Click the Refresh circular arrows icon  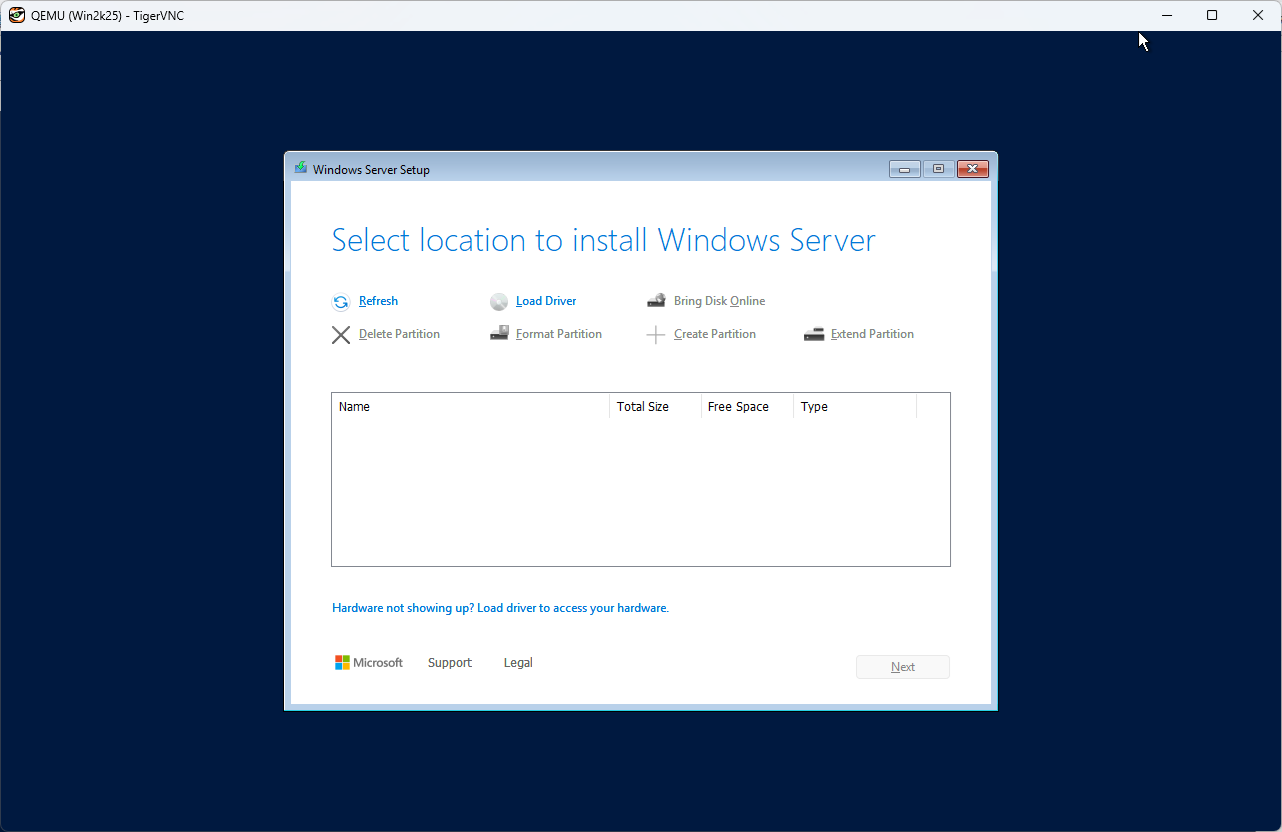point(341,302)
